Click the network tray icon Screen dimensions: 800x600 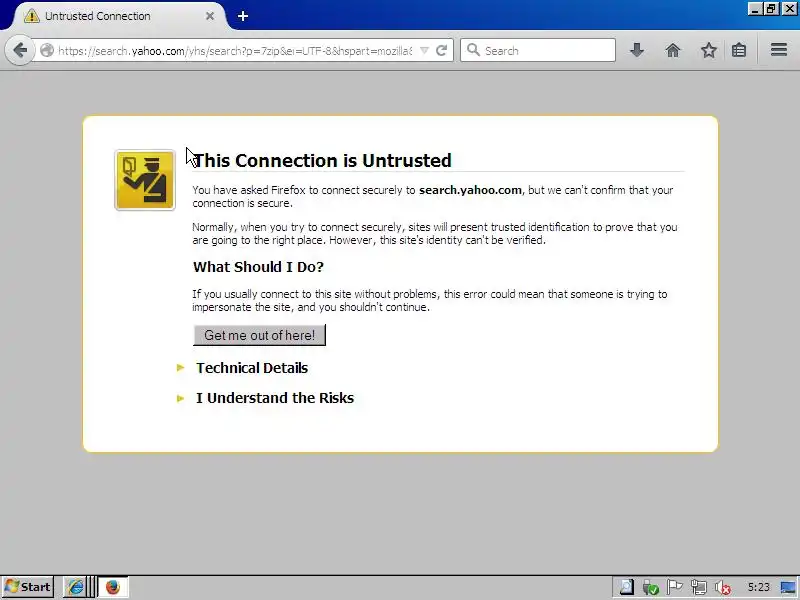click(x=698, y=587)
